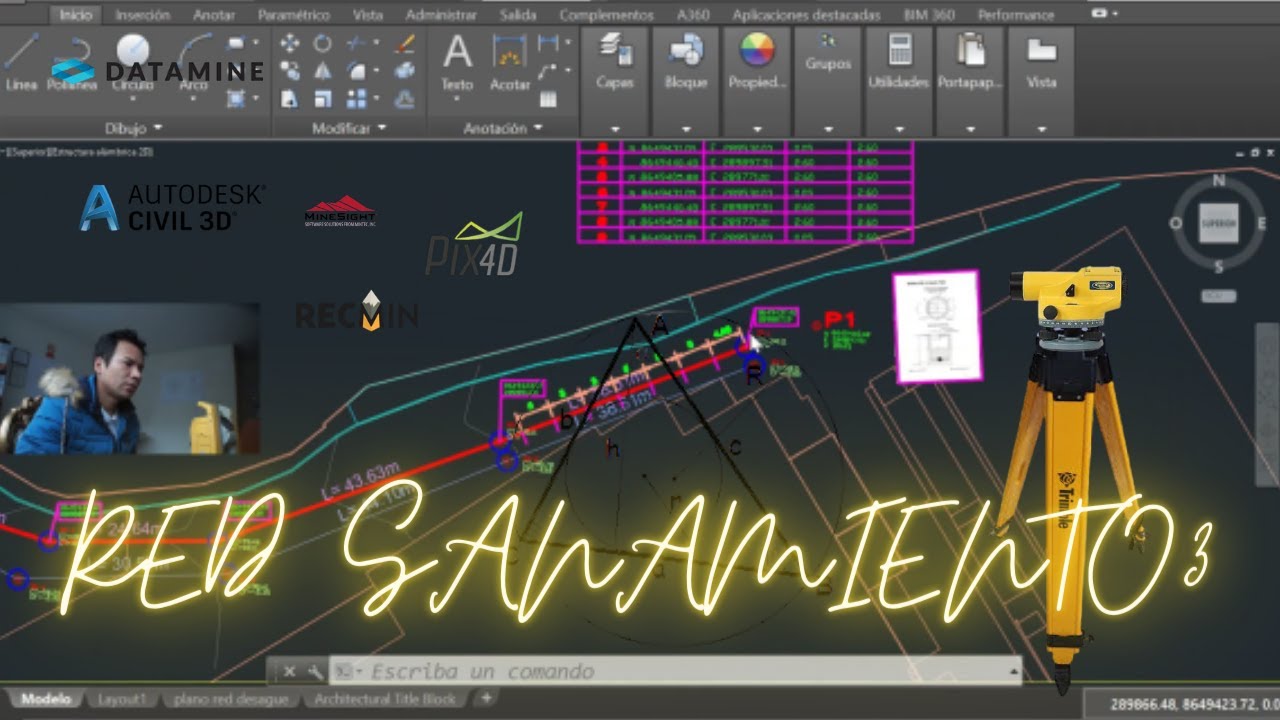Screen dimensions: 1280x720
Task: Click the SUPERIOR face of ViewCube
Action: [1219, 224]
